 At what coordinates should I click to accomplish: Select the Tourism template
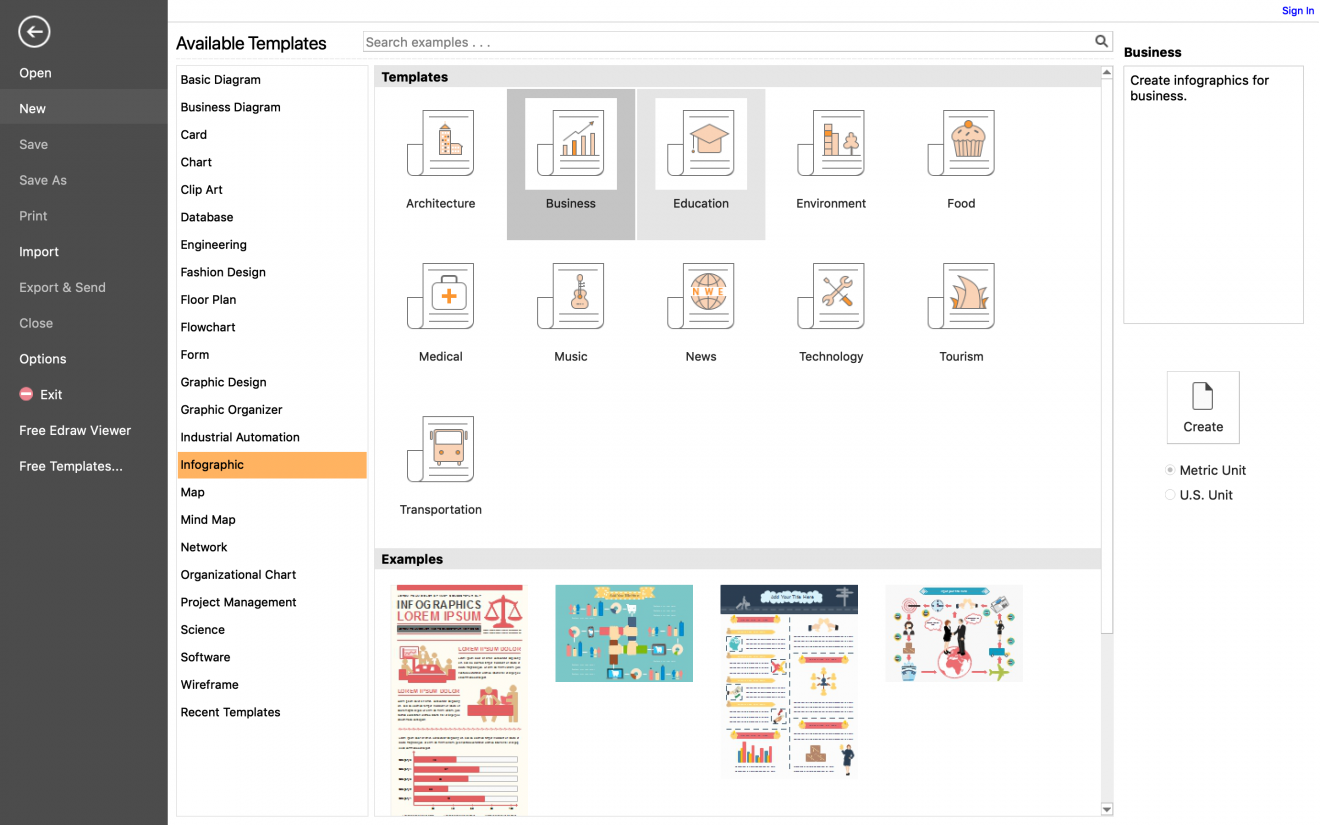click(x=961, y=296)
